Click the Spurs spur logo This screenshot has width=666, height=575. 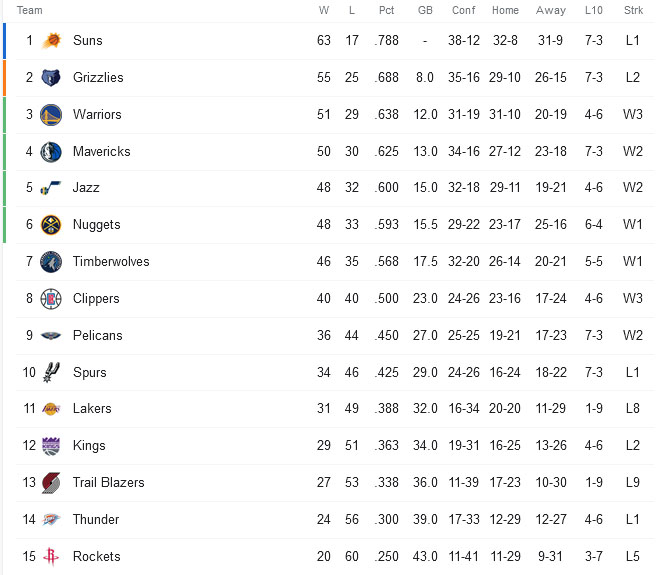(x=51, y=372)
